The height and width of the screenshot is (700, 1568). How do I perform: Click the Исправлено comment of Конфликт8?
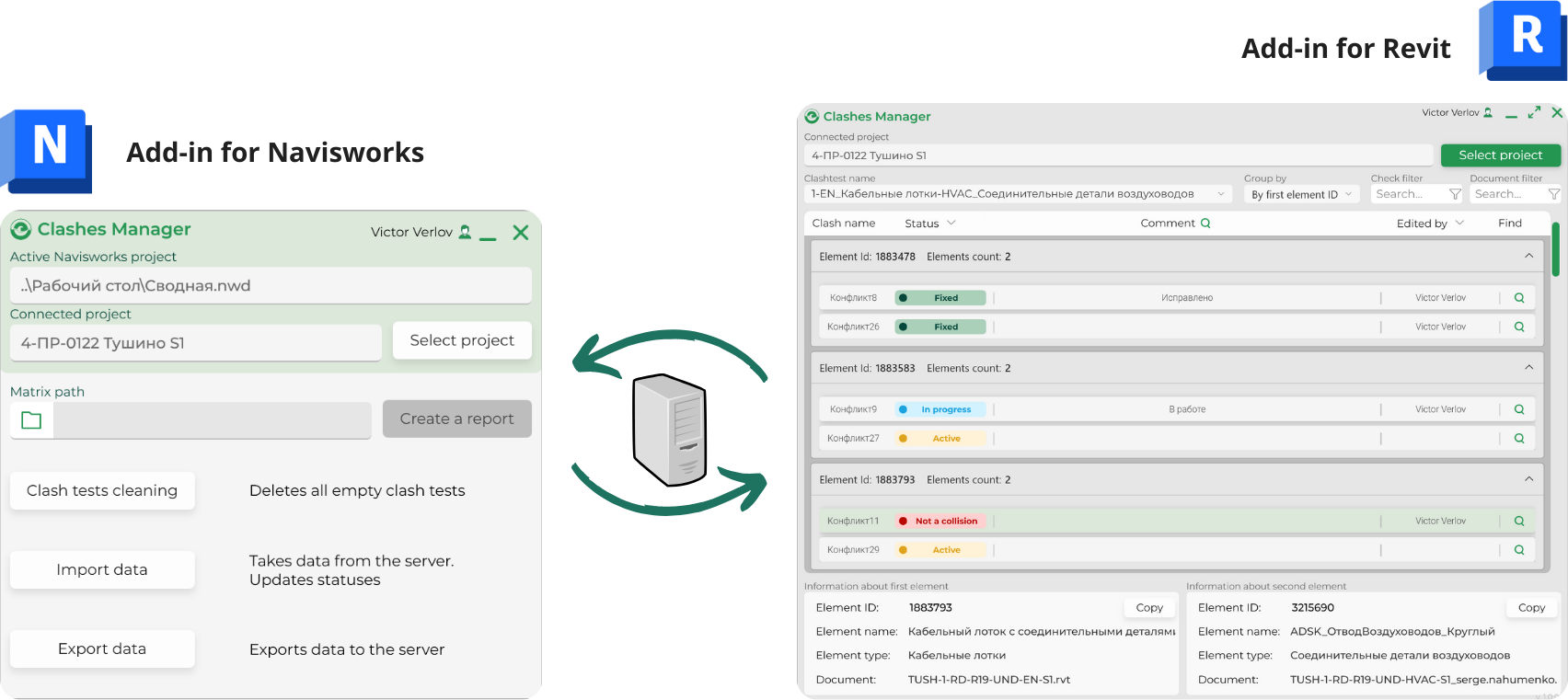pos(1187,298)
